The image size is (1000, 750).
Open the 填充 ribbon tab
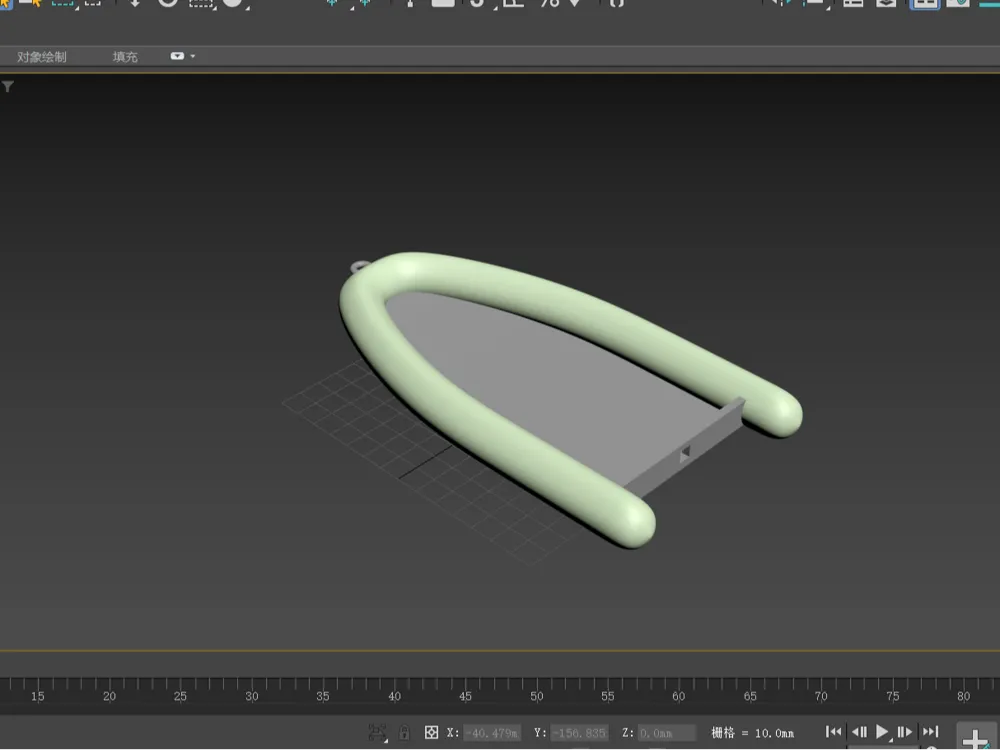(x=125, y=57)
